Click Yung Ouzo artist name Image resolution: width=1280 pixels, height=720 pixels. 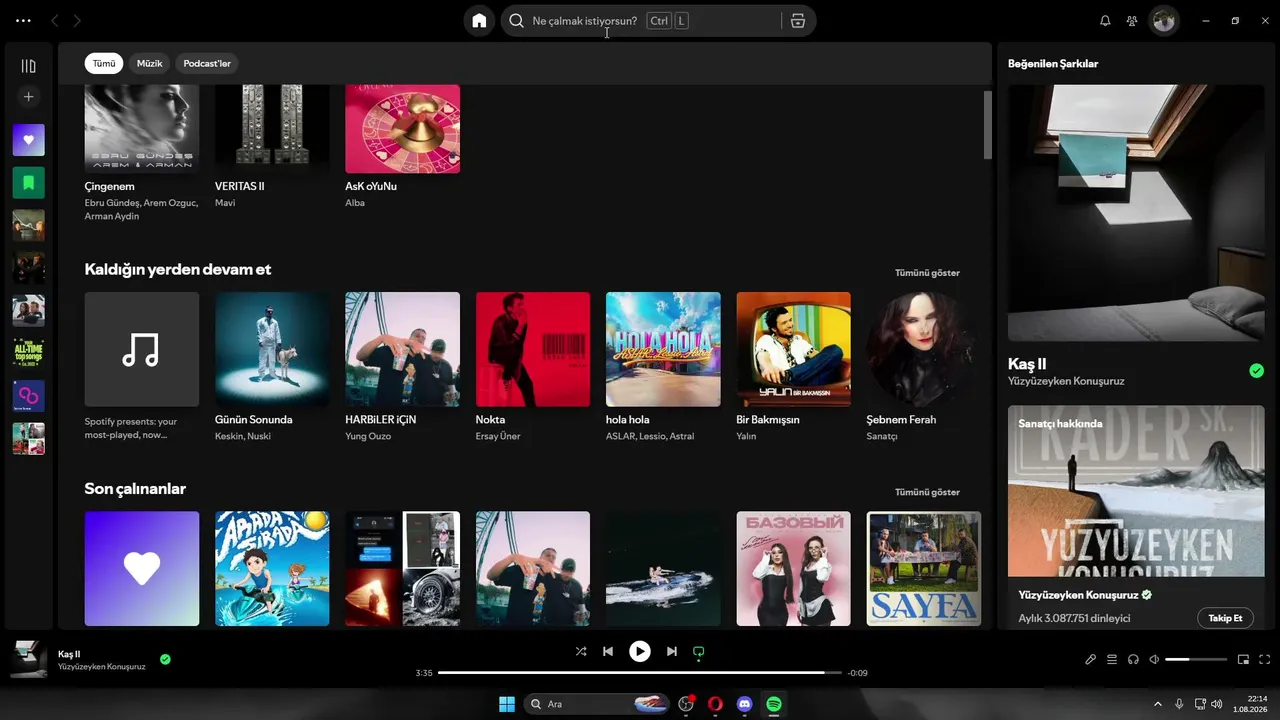369,436
